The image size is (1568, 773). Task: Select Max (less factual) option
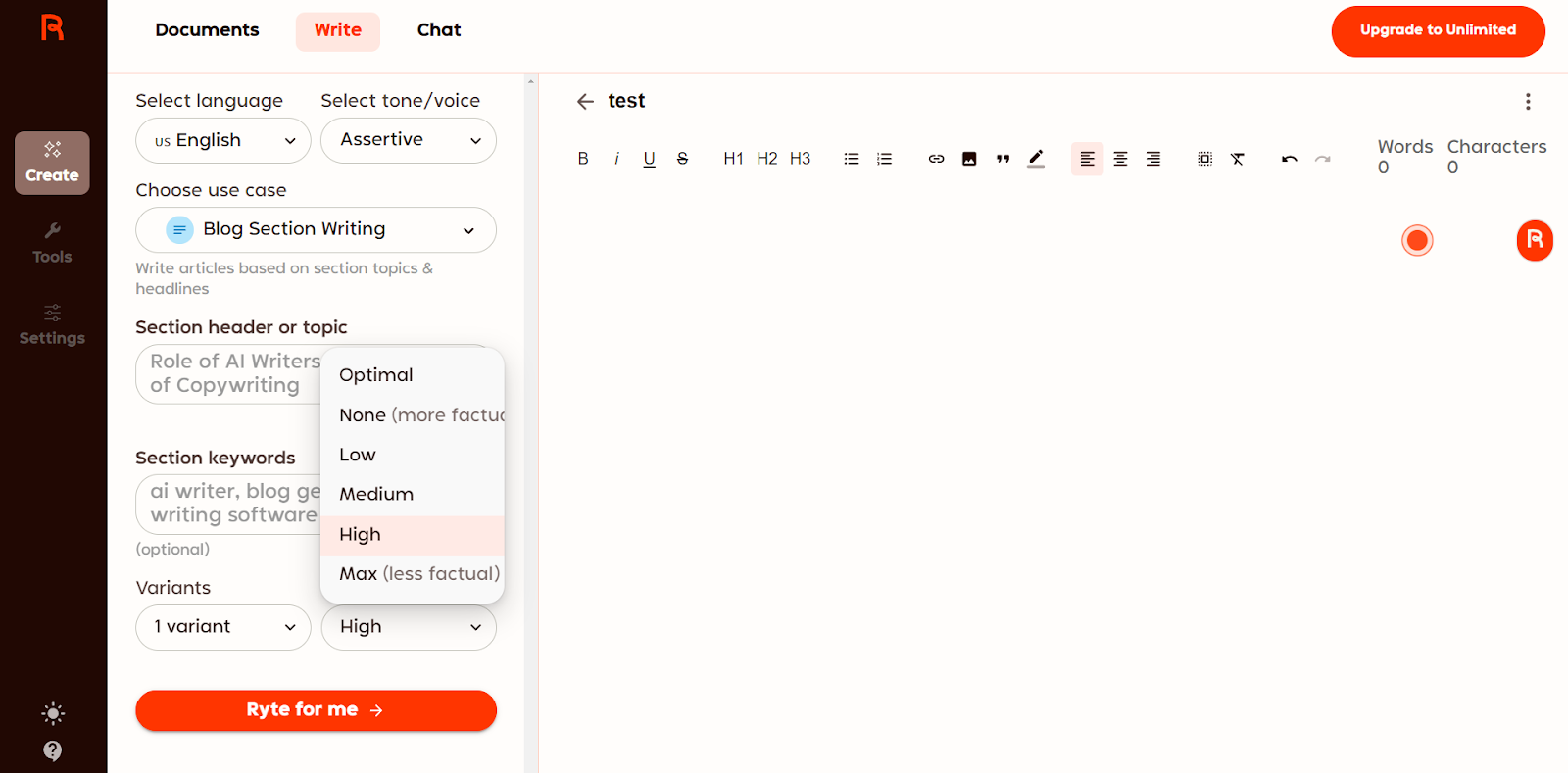(x=413, y=574)
